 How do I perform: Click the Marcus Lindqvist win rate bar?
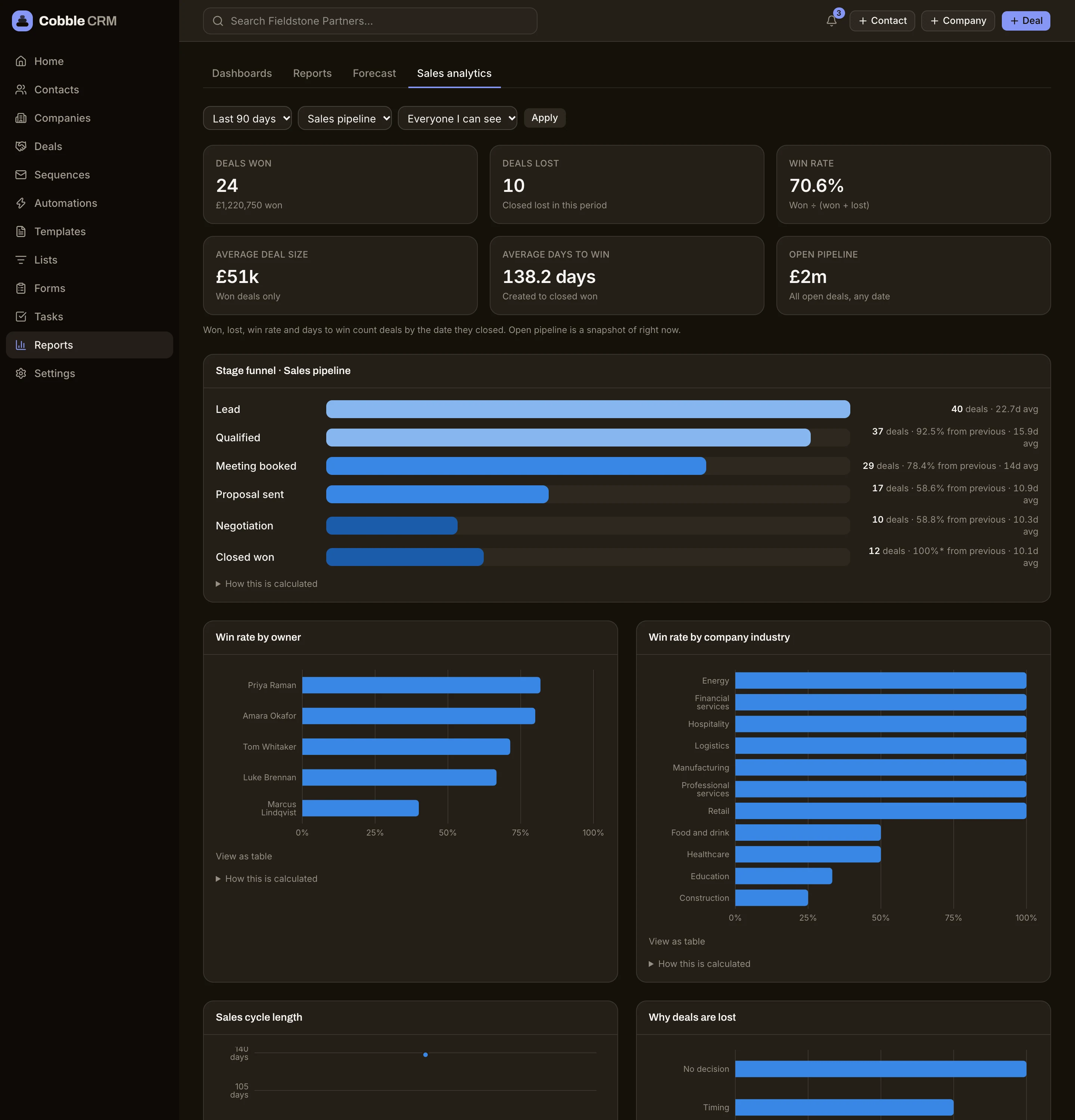(361, 808)
